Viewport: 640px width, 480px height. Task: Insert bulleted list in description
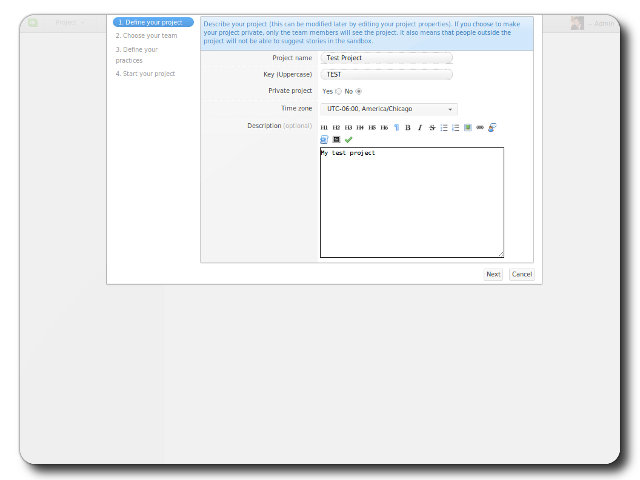pyautogui.click(x=444, y=128)
